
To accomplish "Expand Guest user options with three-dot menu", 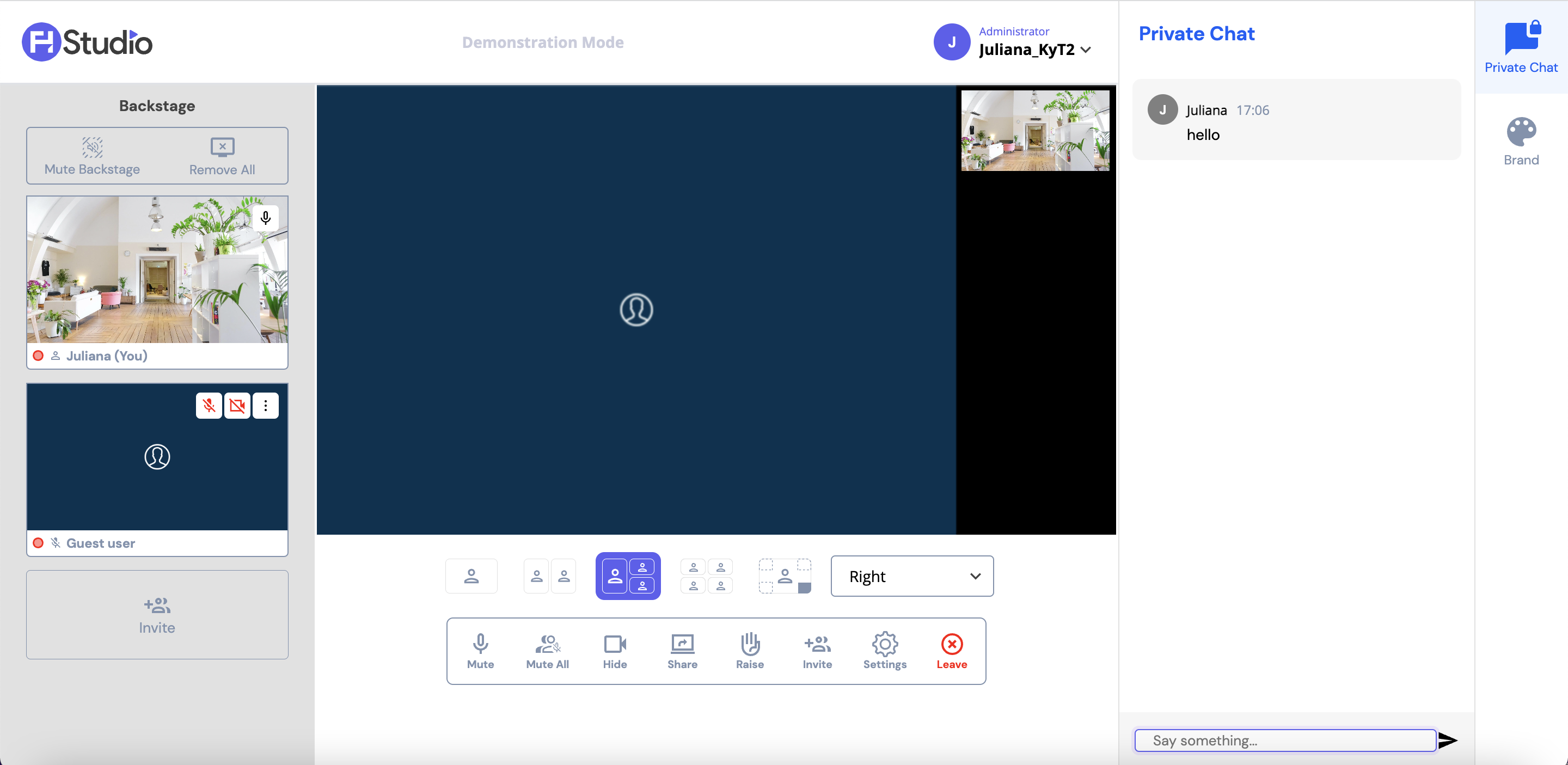I will click(266, 406).
